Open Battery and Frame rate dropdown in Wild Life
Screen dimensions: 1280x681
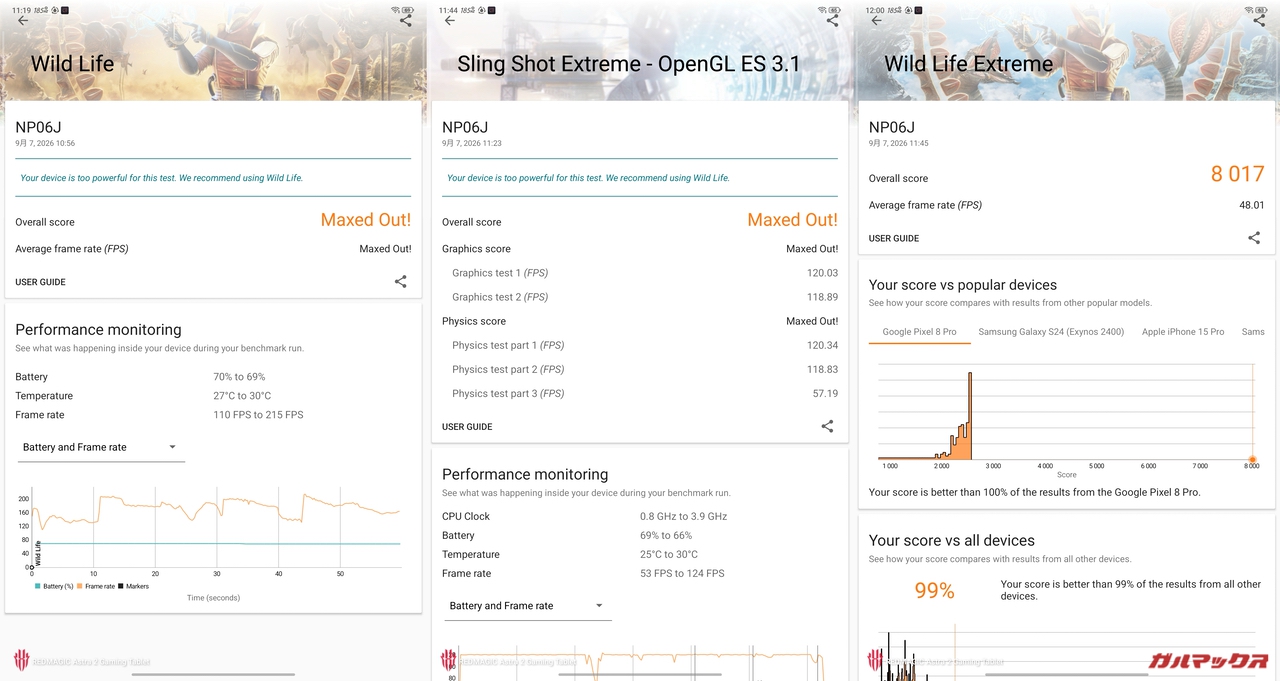tap(101, 447)
